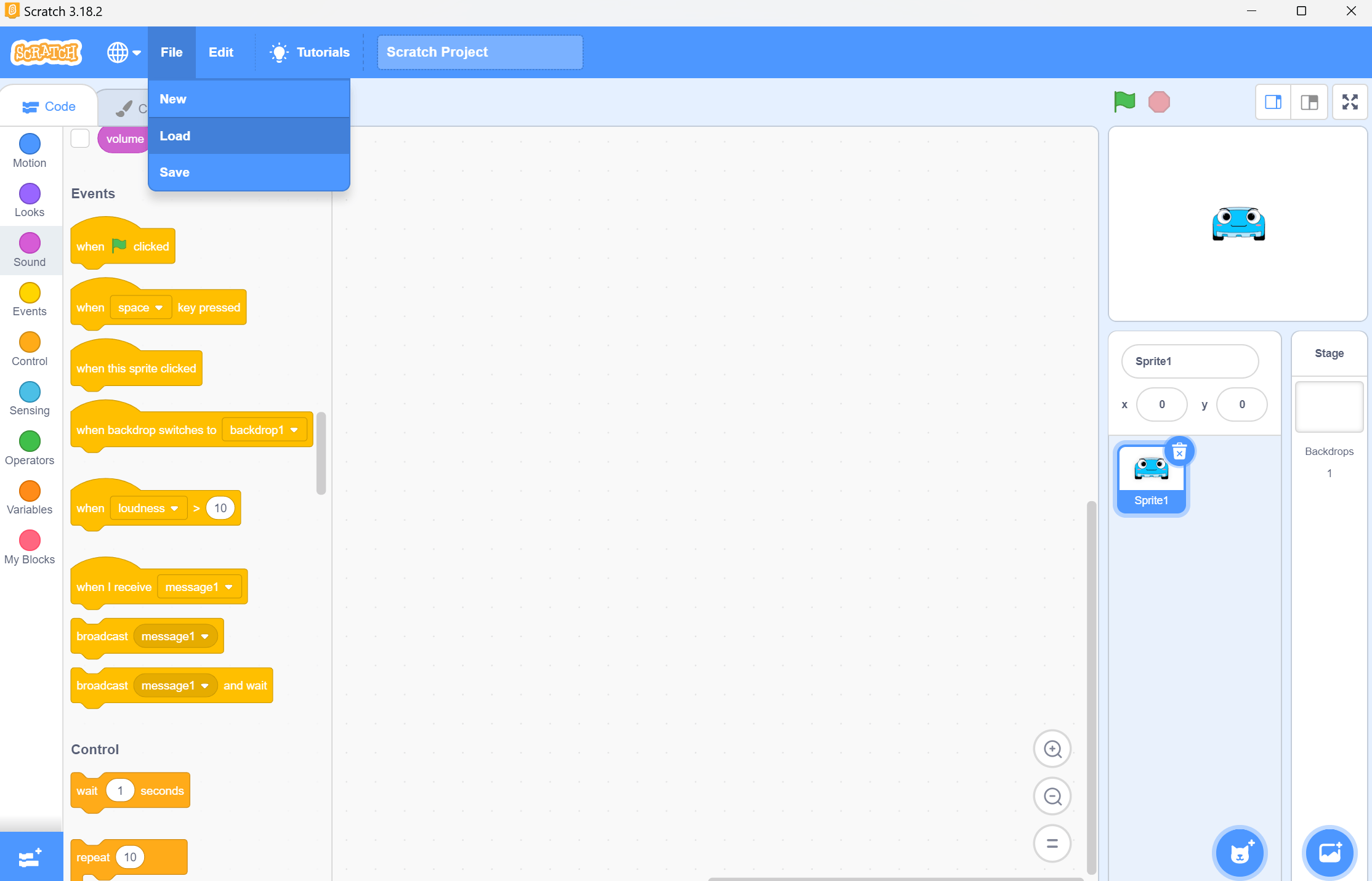Open the Choose a Sprite cat button
This screenshot has height=881, width=1372.
(x=1240, y=853)
